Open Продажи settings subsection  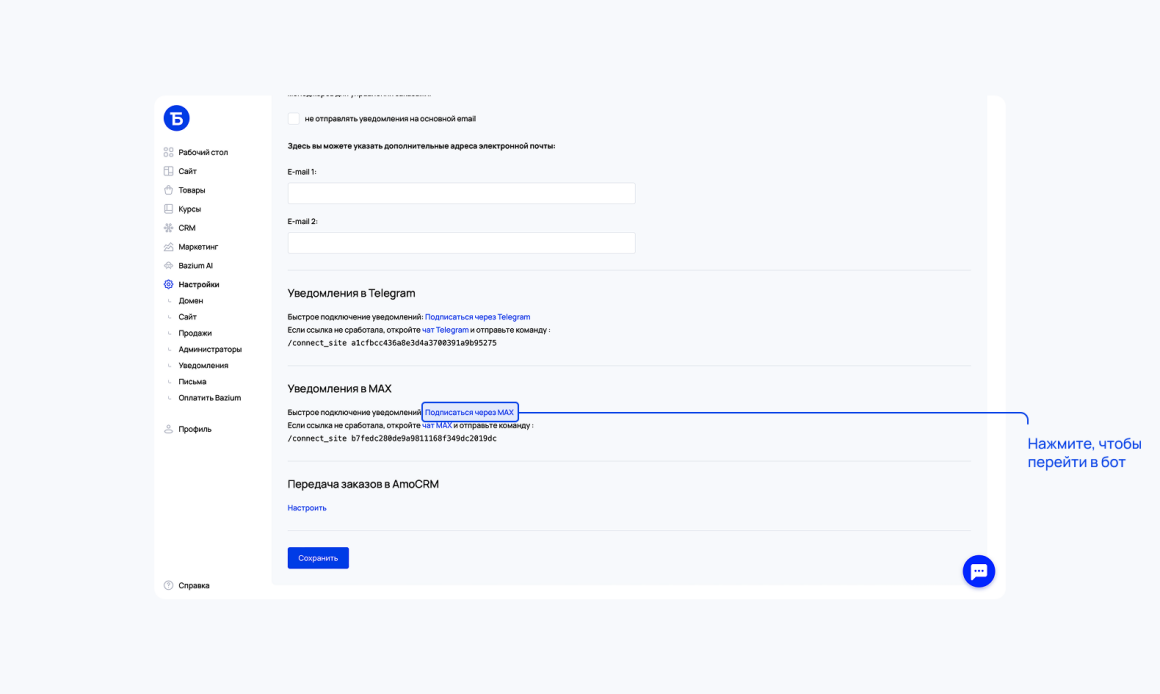(195, 333)
